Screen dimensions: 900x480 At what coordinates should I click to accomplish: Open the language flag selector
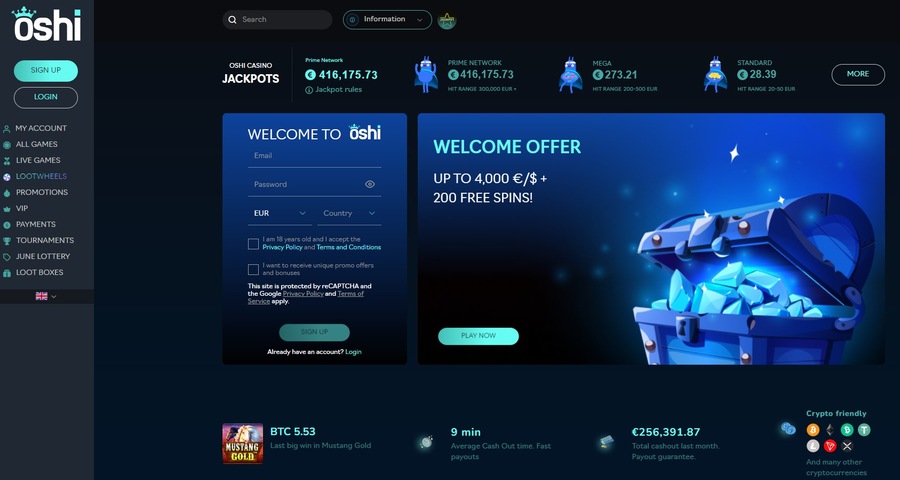pyautogui.click(x=46, y=296)
